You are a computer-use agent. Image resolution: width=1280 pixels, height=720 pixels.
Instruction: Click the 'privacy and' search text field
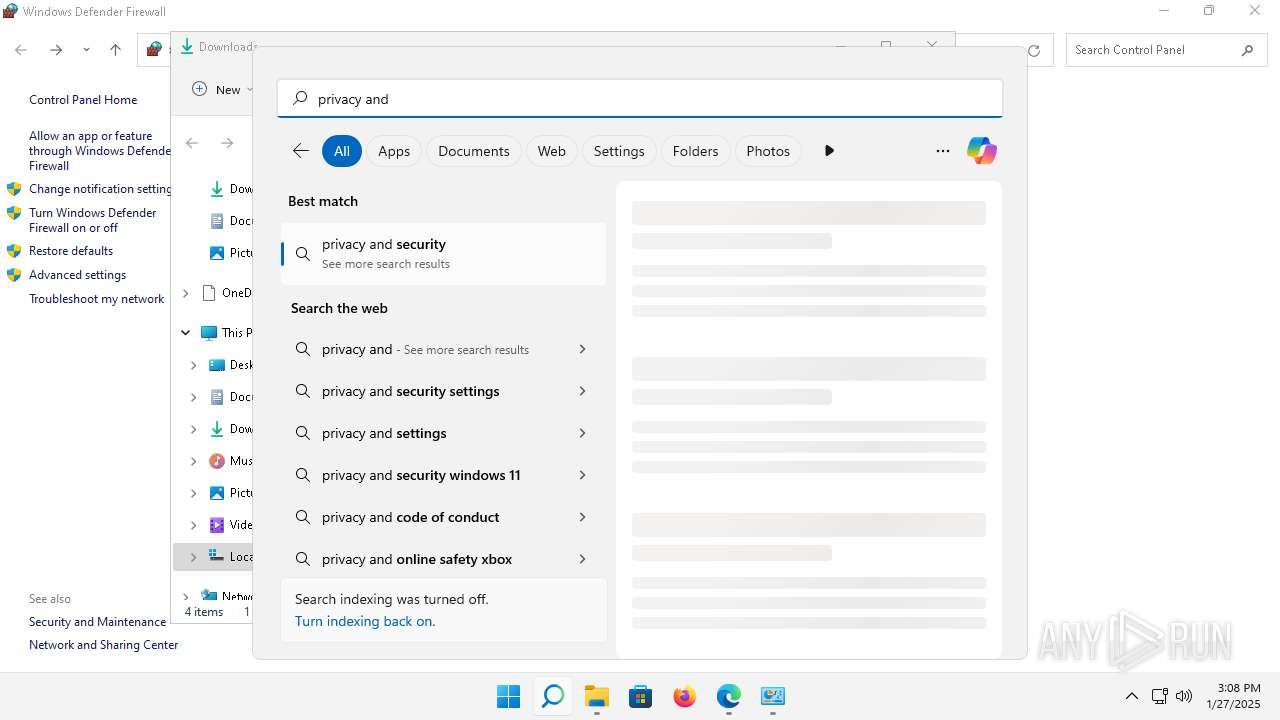coord(640,99)
